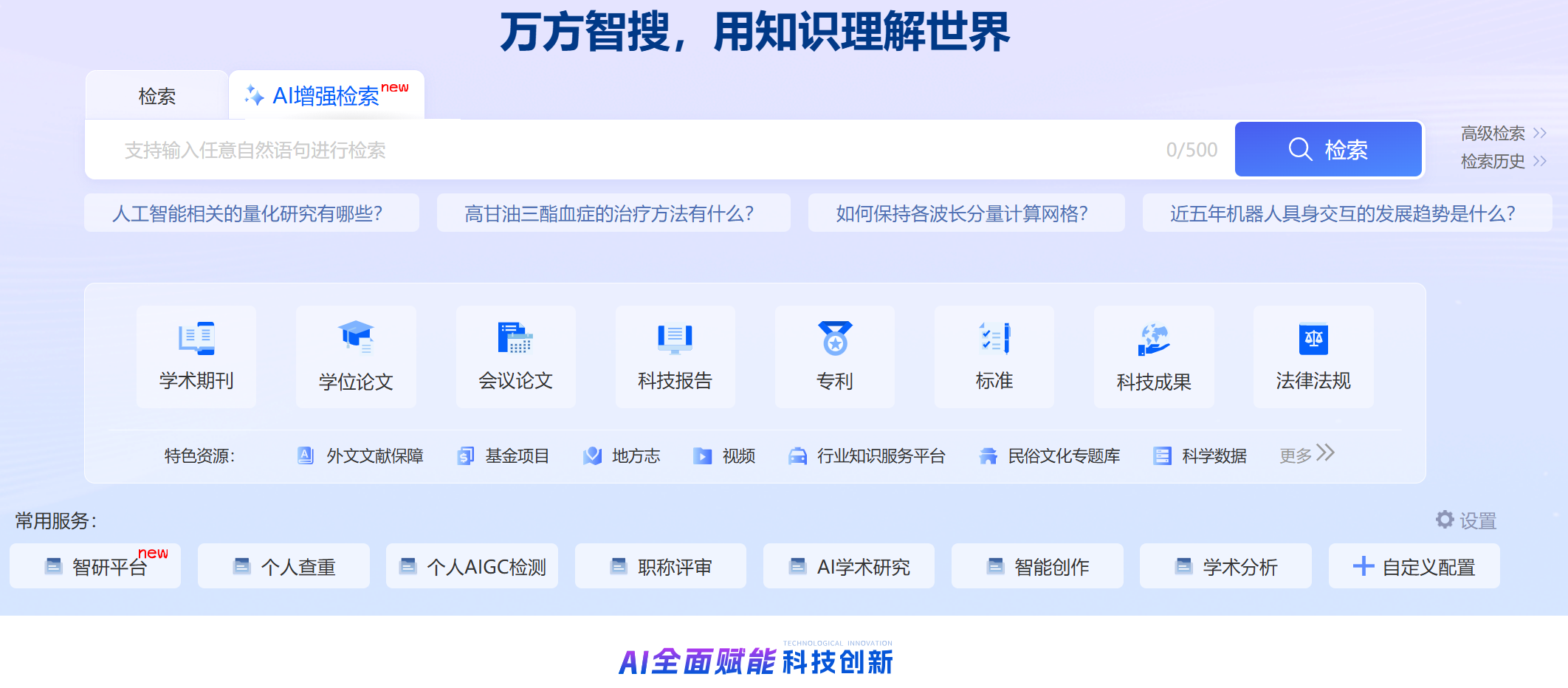Click the 法律法规 scales icon
Image resolution: width=1568 pixels, height=688 pixels.
[1313, 340]
